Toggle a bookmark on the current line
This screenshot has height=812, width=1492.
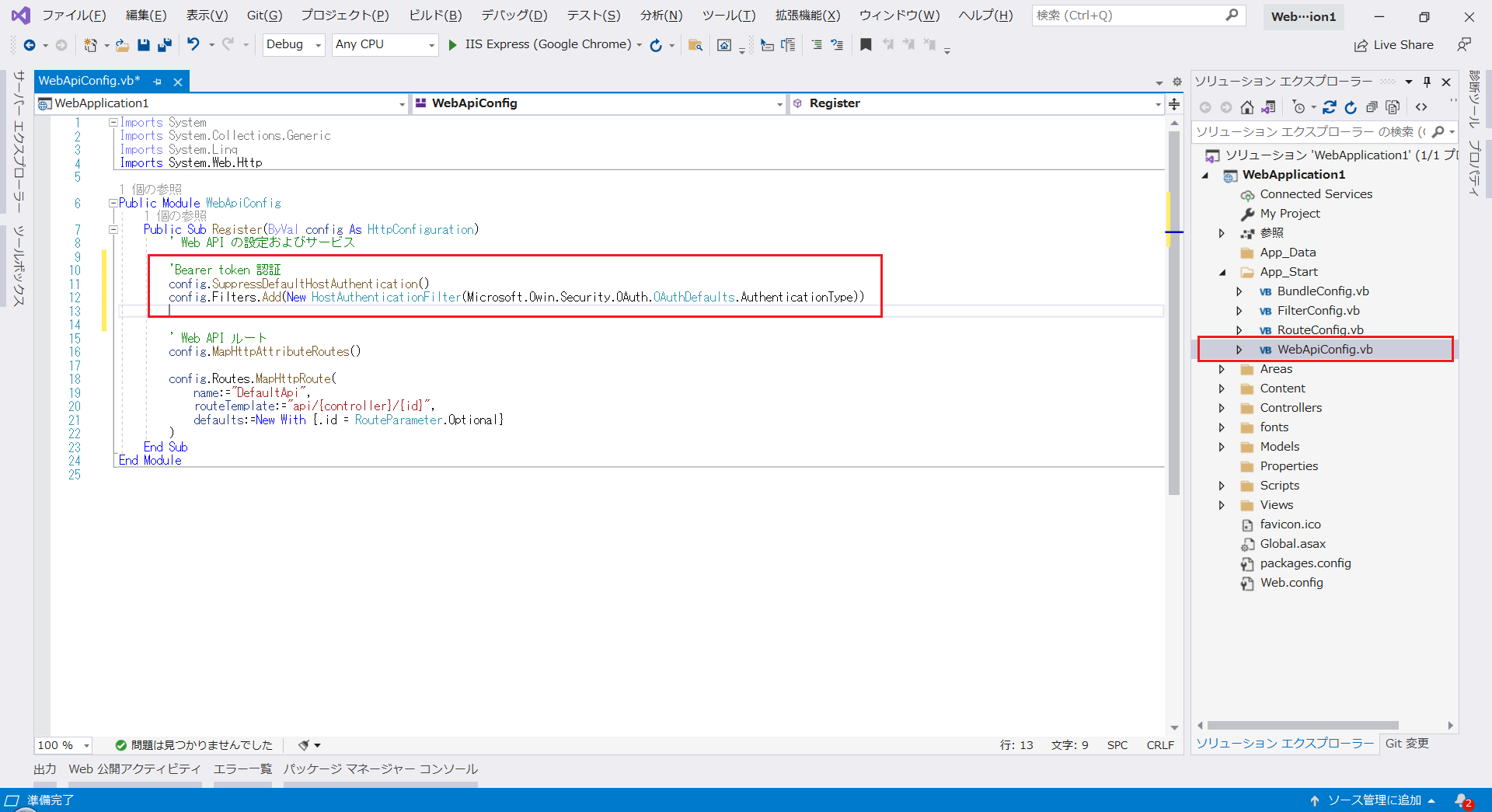(x=866, y=44)
